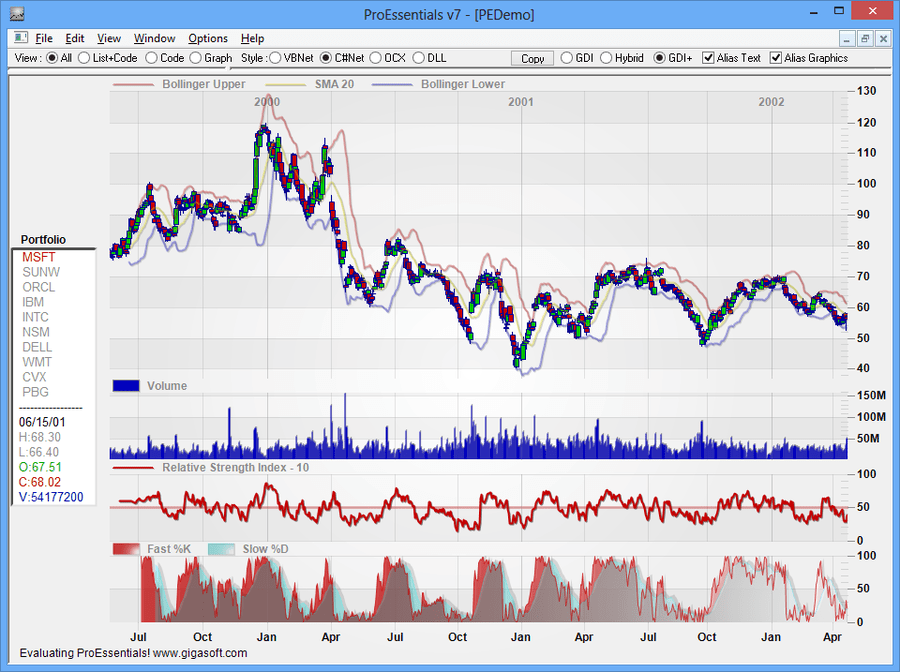
Task: Select CVX in the Portfolio list
Action: click(34, 377)
